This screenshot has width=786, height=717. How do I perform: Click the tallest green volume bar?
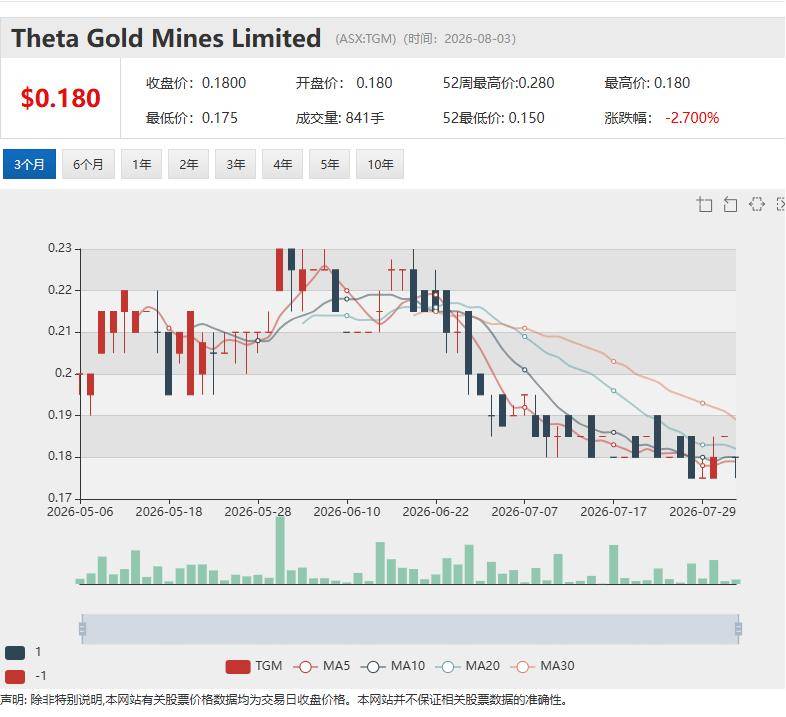coord(280,551)
